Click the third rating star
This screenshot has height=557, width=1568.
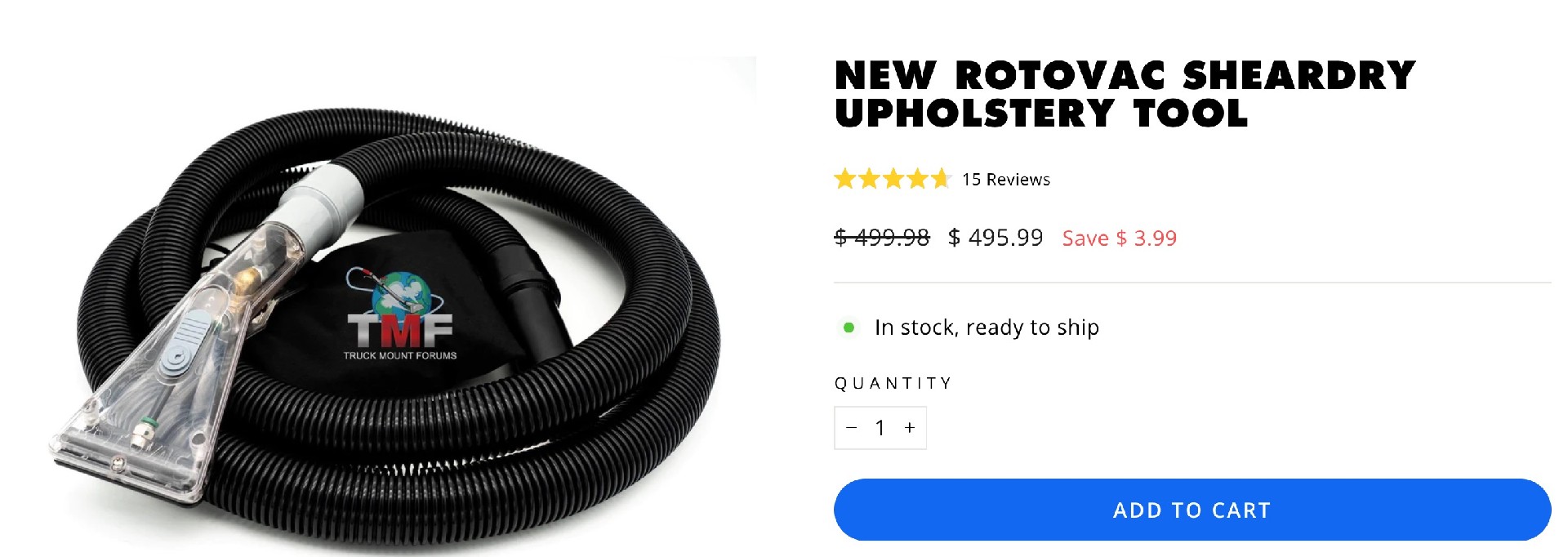click(x=893, y=178)
